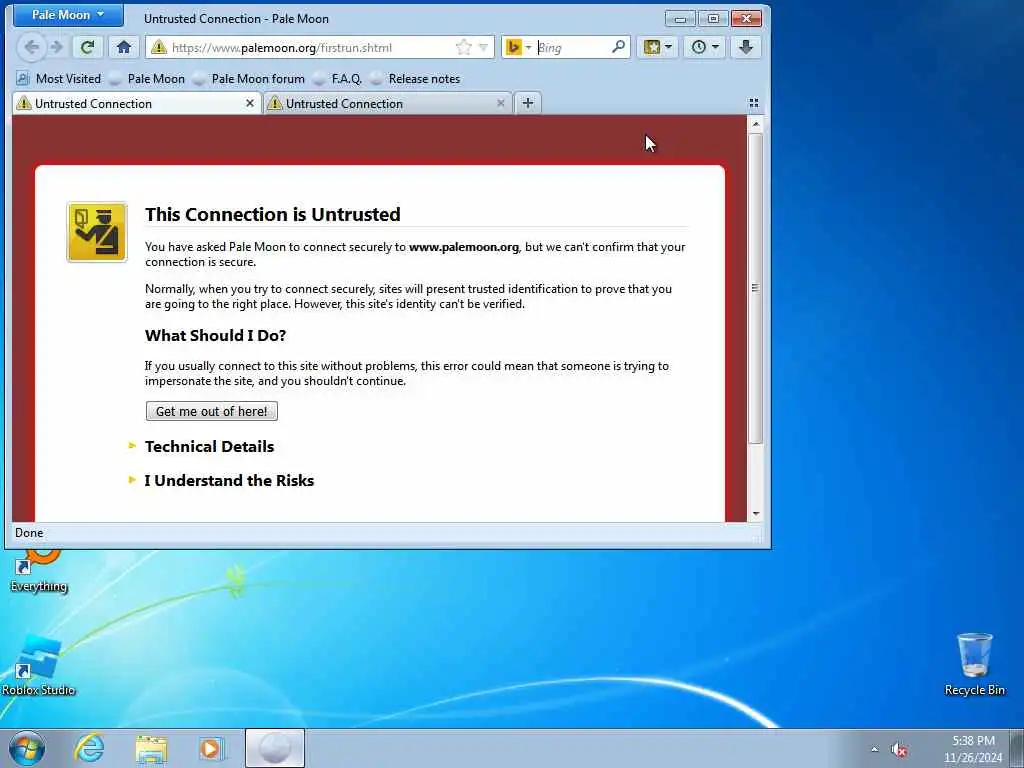Open the F.A.Q. bookmark
Image resolution: width=1024 pixels, height=768 pixels.
click(x=338, y=79)
